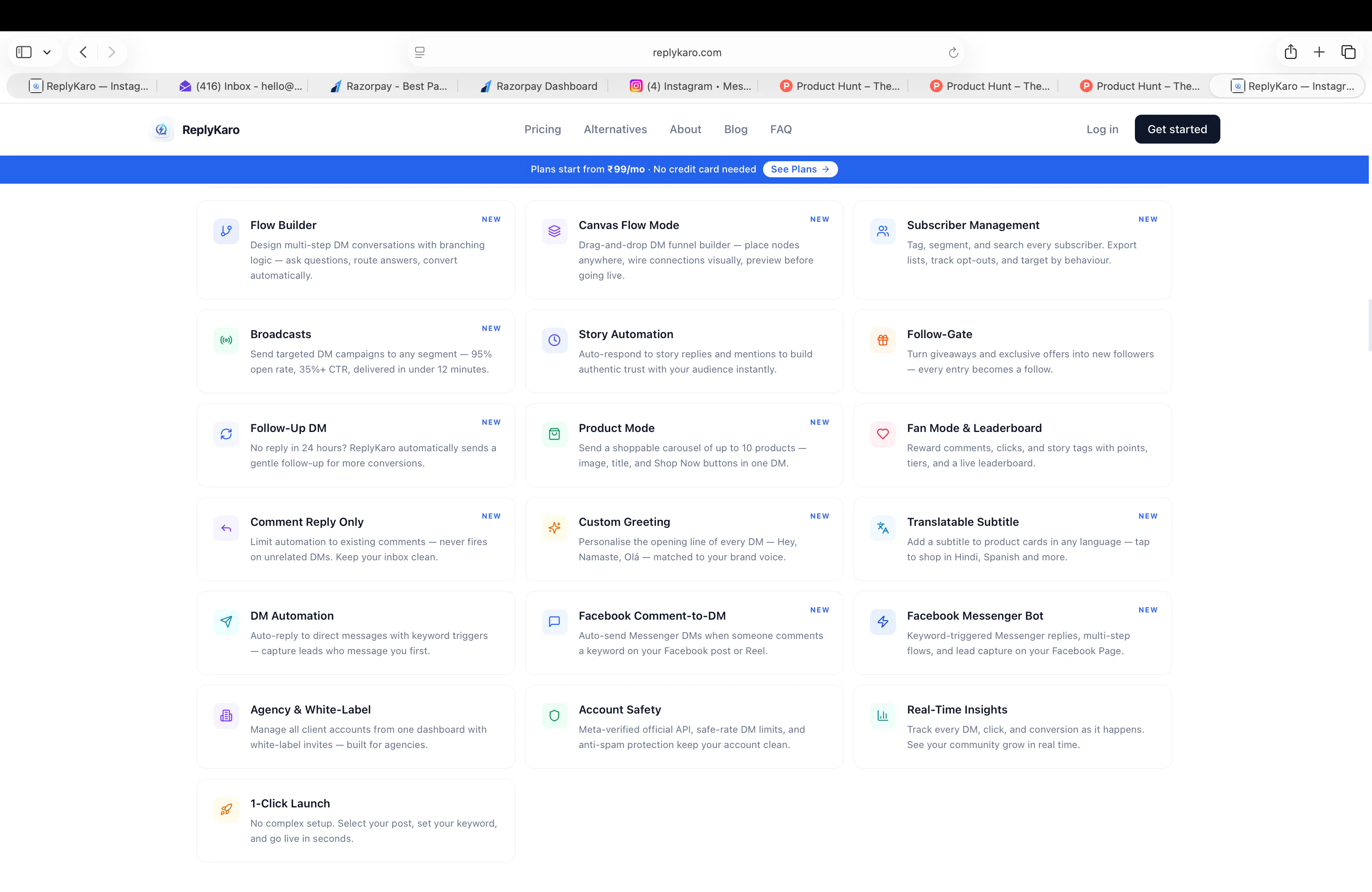Click the Story Automation card title
The height and width of the screenshot is (892, 1372).
tap(625, 334)
